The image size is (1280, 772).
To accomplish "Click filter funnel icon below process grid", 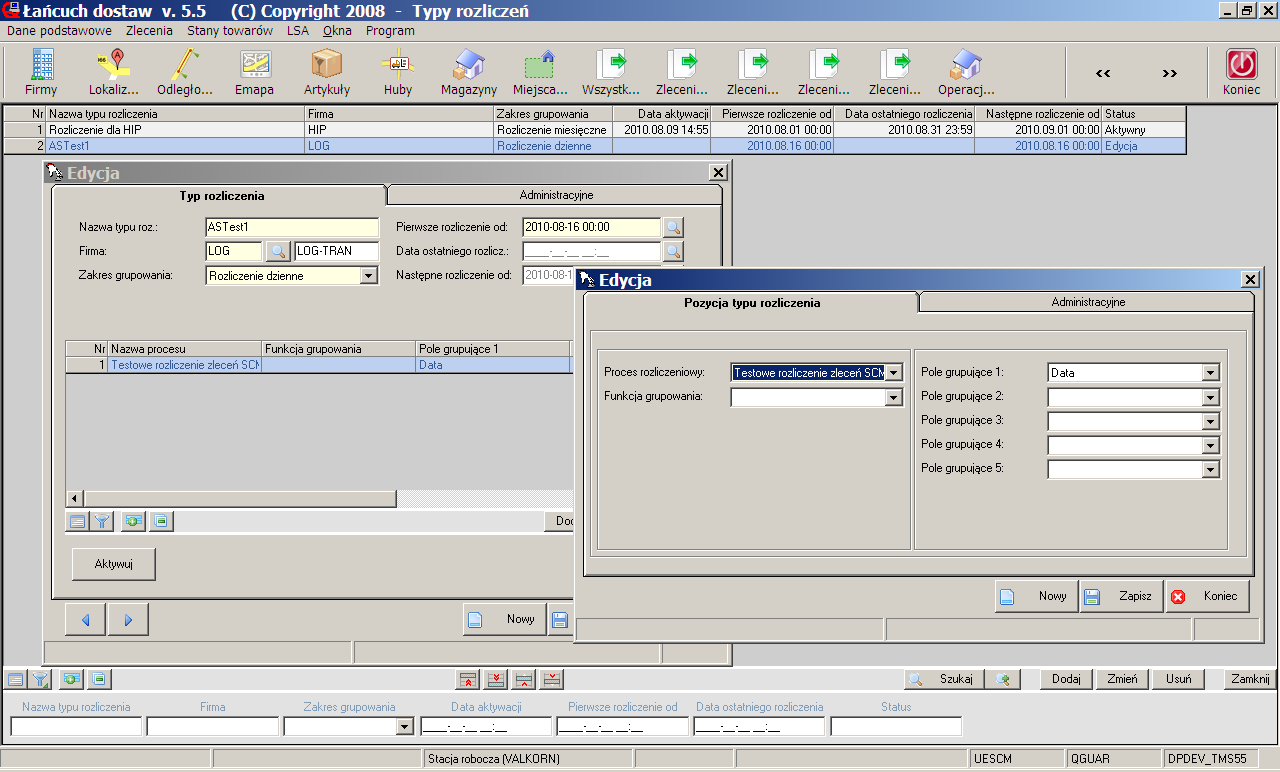I will pos(103,520).
